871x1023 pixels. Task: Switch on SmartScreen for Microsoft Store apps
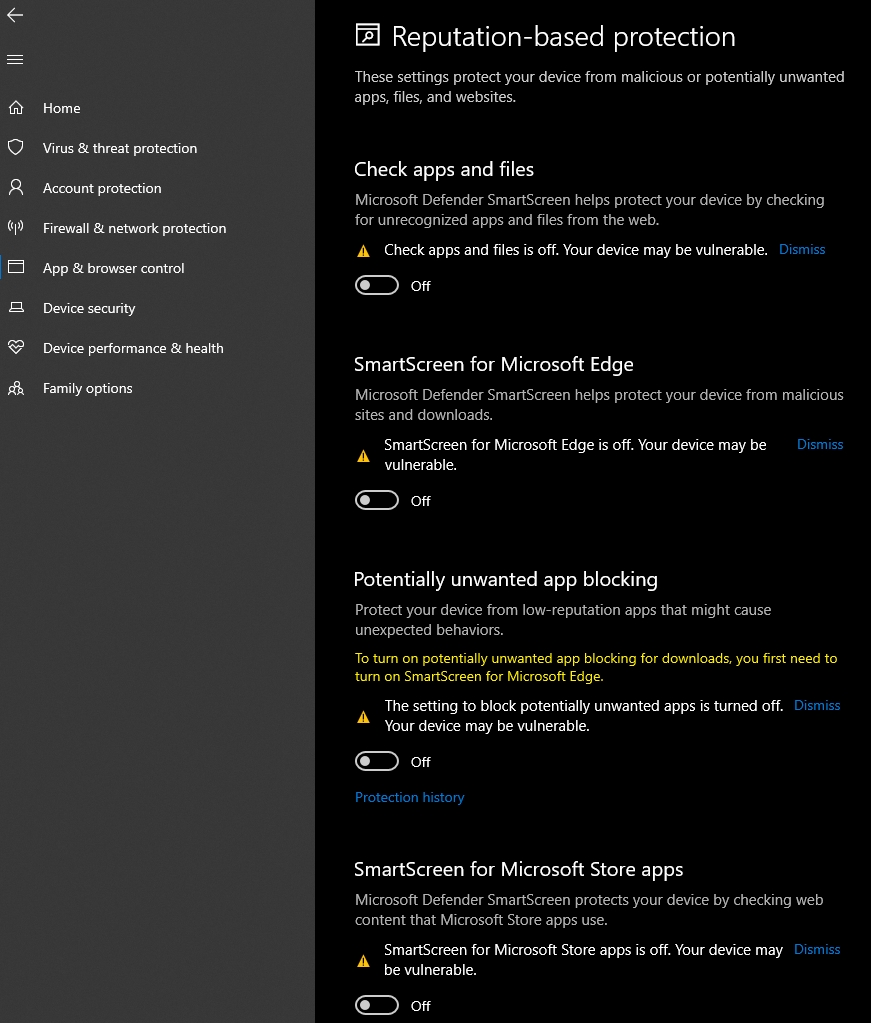pos(377,1005)
